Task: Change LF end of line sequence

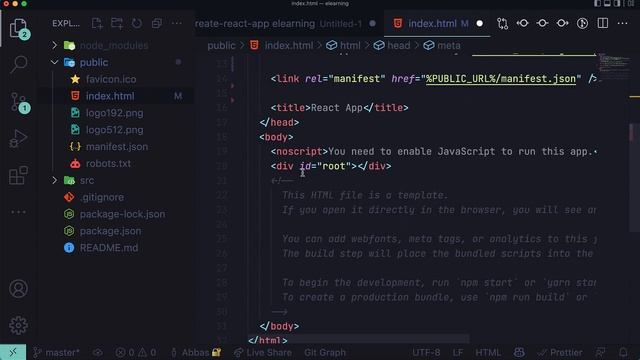Action: [x=458, y=353]
